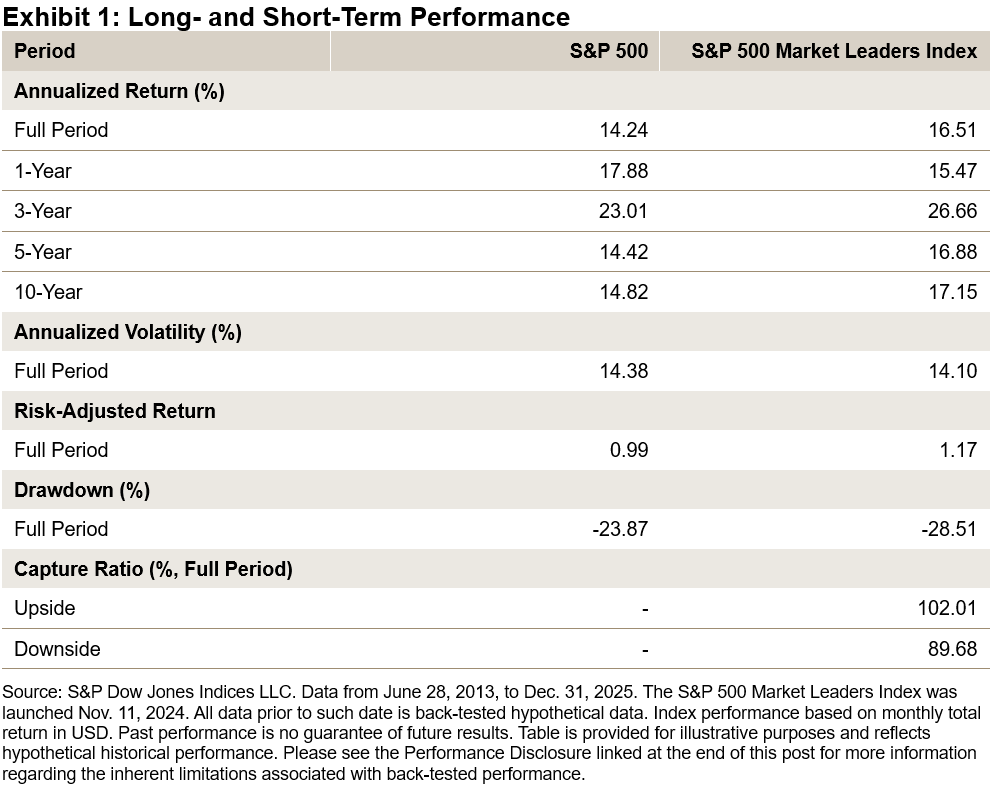Click the S&P 500 Market Leaders Index header
999x792 pixels.
[x=834, y=51]
